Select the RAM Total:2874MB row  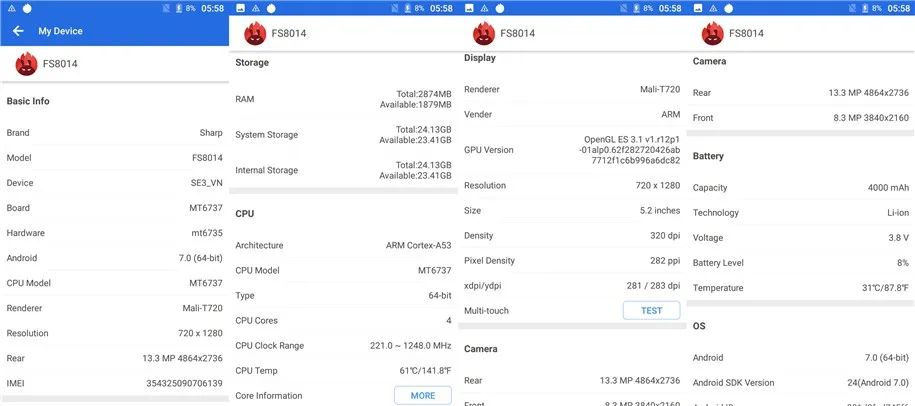343,99
